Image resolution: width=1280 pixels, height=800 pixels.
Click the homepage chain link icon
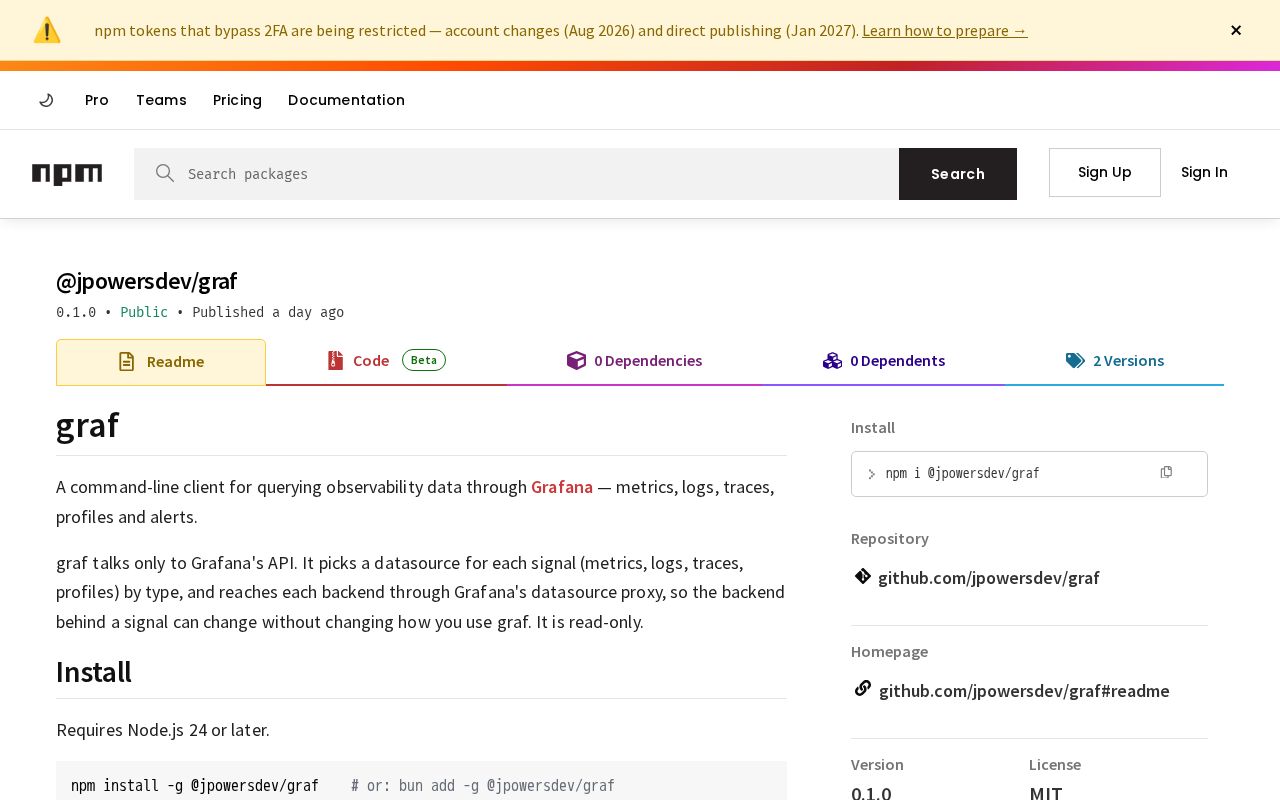coord(862,688)
